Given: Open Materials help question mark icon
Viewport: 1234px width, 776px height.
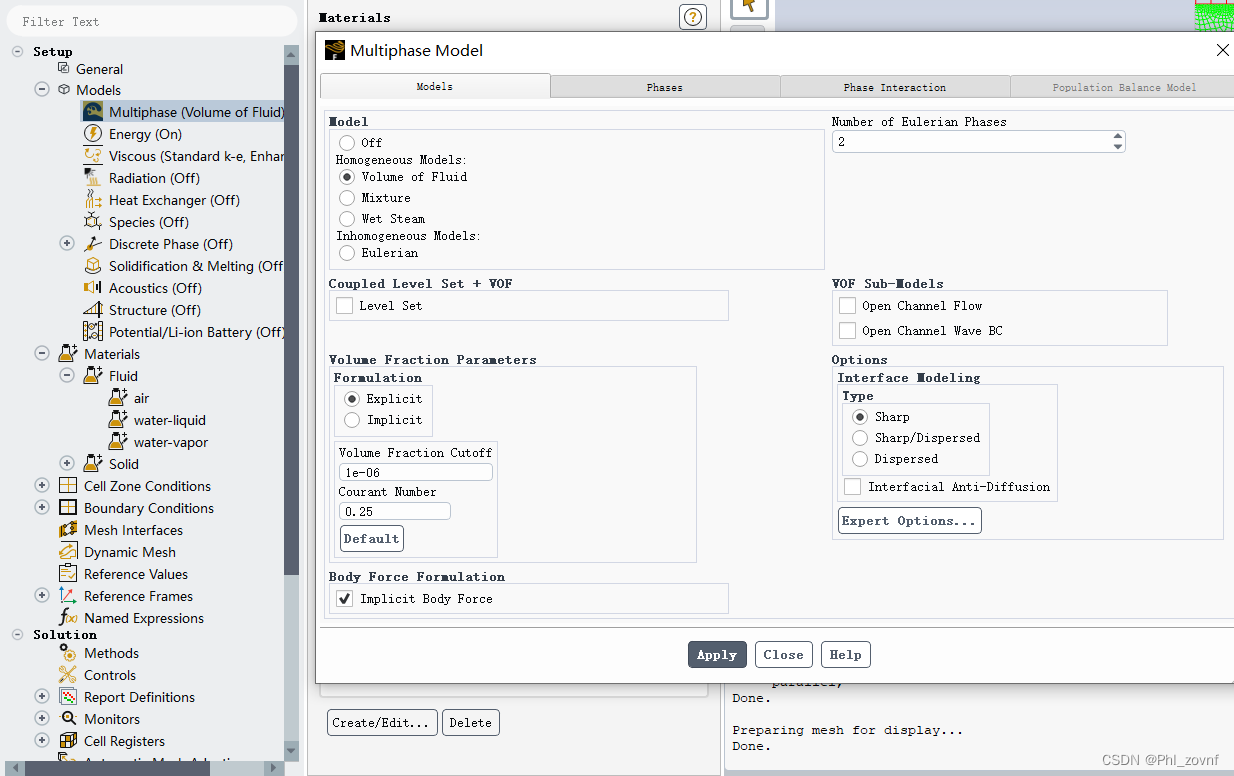Looking at the screenshot, I should point(692,17).
